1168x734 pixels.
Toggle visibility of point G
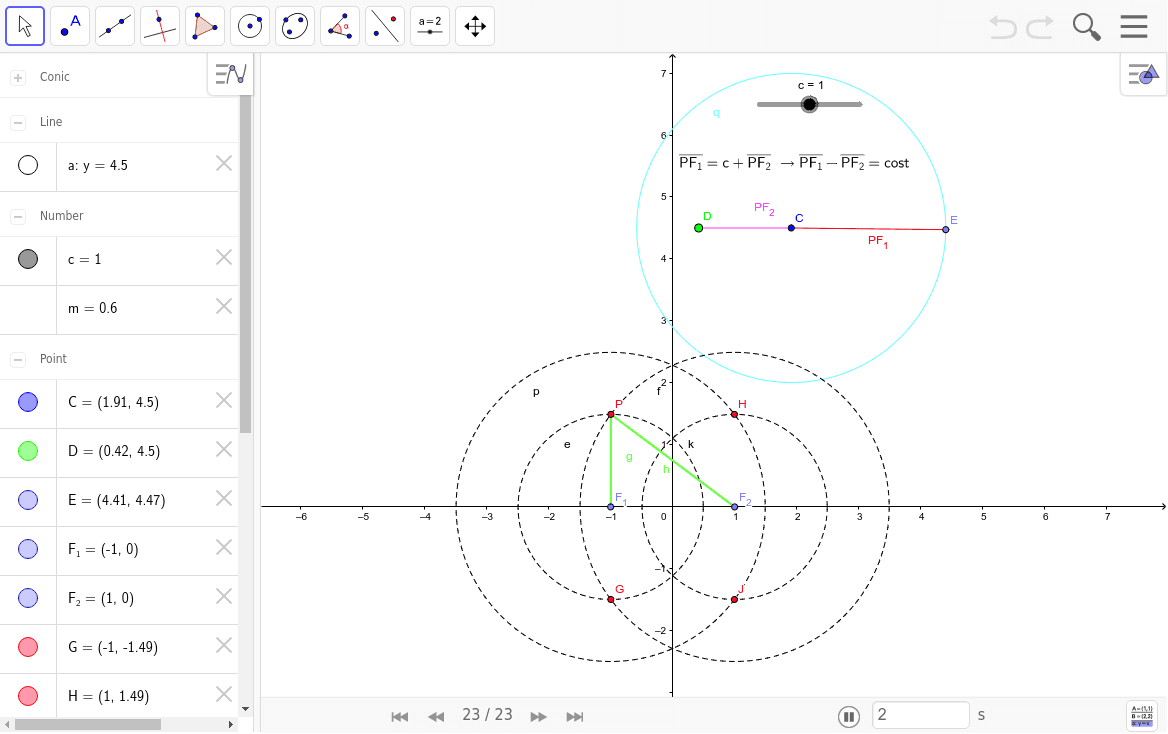28,647
